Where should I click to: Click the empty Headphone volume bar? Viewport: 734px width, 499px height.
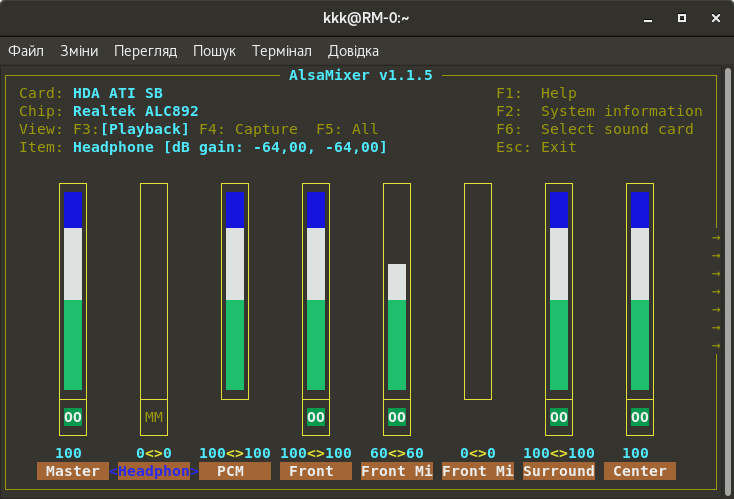pyautogui.click(x=154, y=290)
